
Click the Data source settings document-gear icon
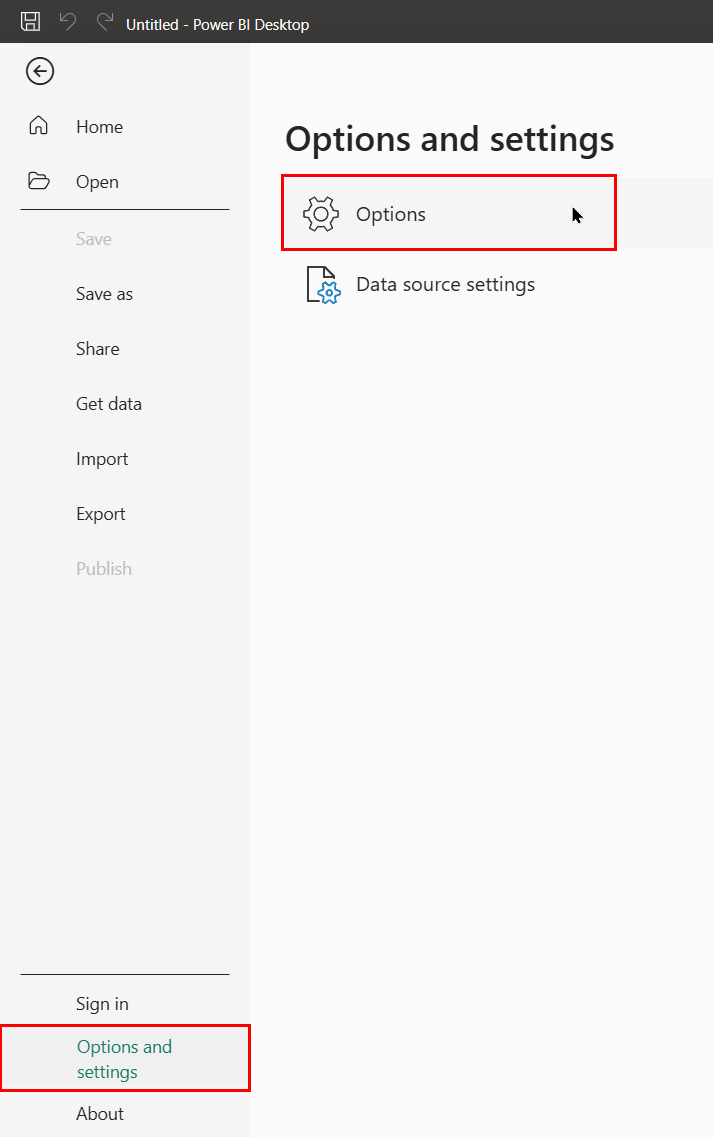[322, 284]
